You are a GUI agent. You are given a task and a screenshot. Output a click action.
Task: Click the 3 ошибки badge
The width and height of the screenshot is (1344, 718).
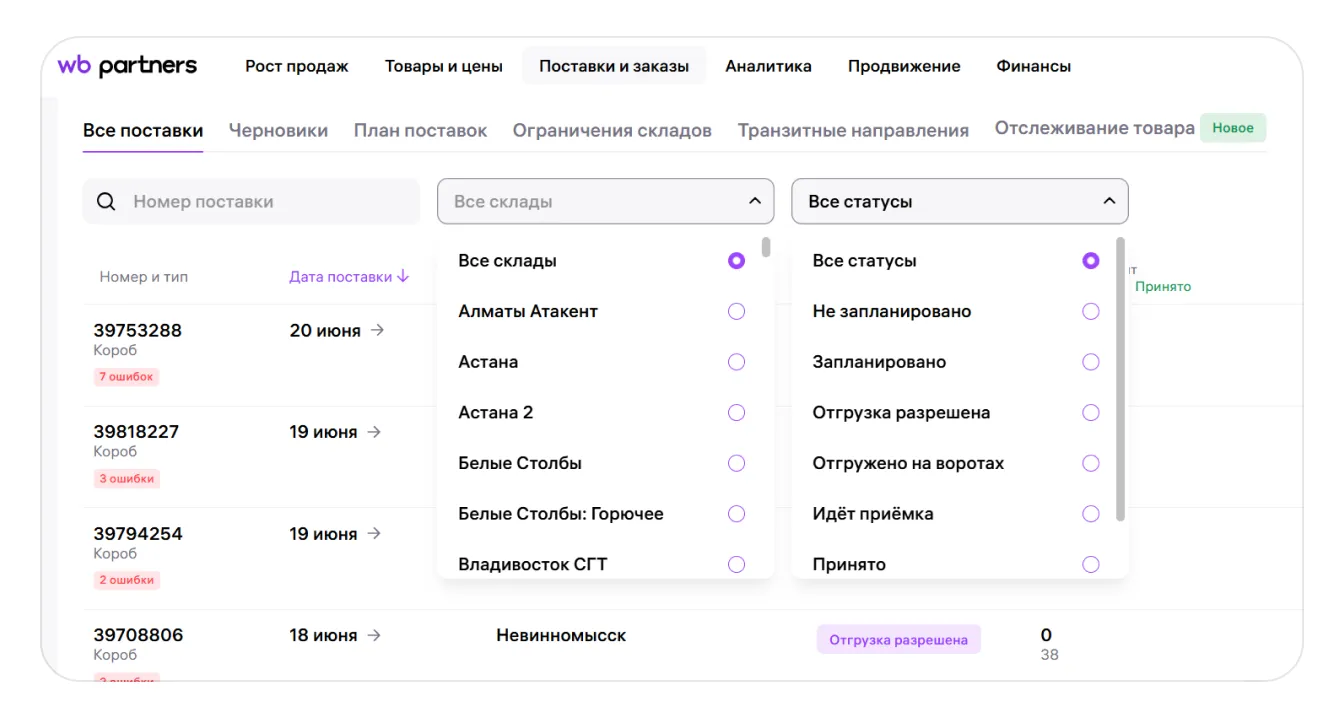pos(127,479)
